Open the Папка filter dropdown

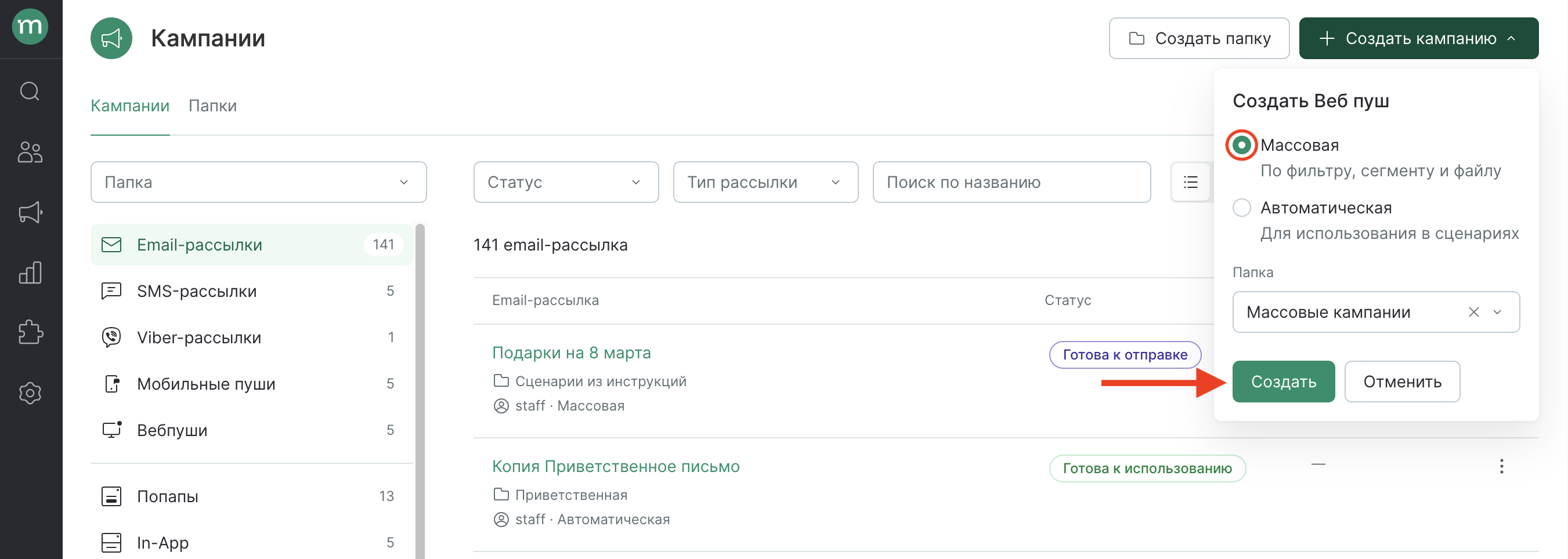[258, 182]
